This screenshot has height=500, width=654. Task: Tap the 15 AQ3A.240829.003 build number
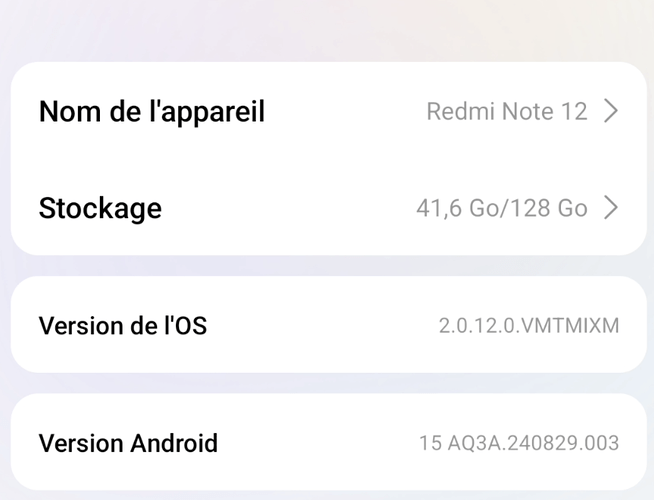click(x=519, y=442)
